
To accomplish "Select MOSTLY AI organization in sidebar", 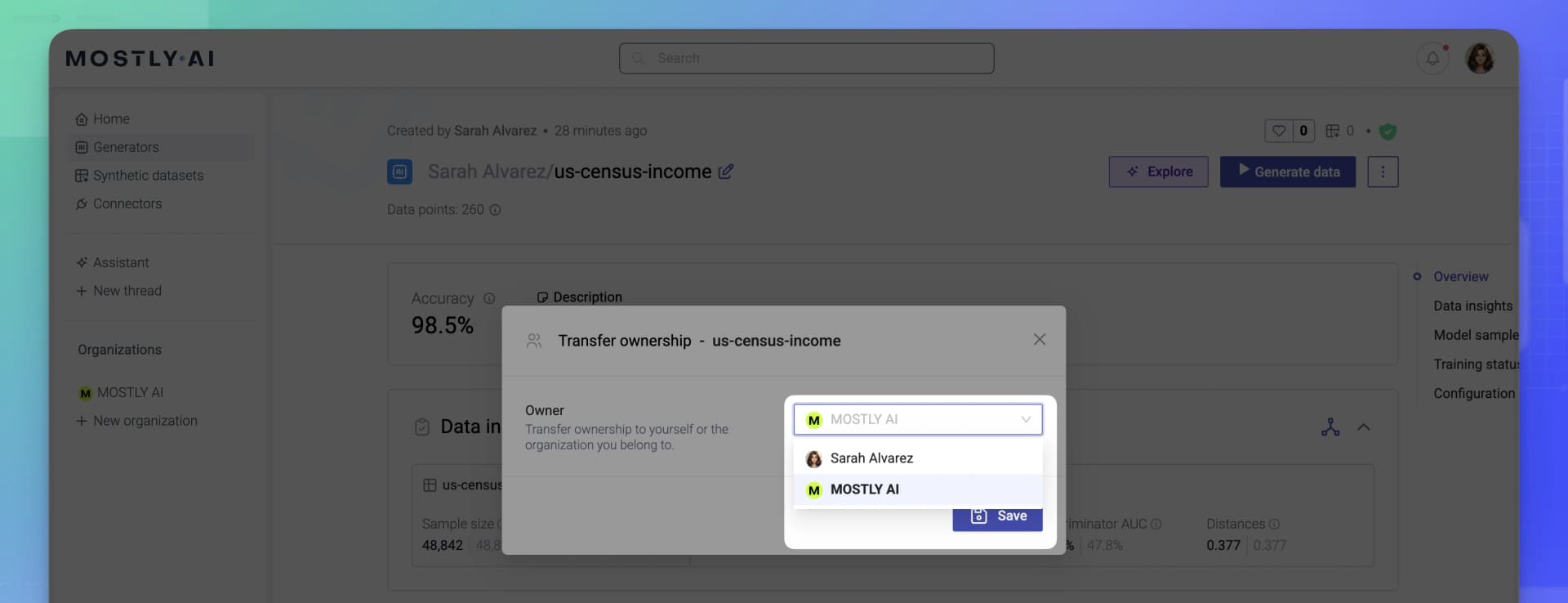I will click(x=121, y=392).
